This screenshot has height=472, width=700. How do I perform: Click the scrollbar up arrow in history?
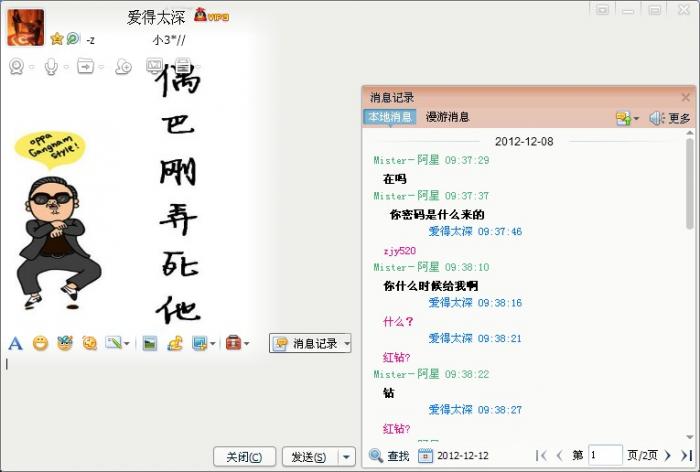click(690, 134)
